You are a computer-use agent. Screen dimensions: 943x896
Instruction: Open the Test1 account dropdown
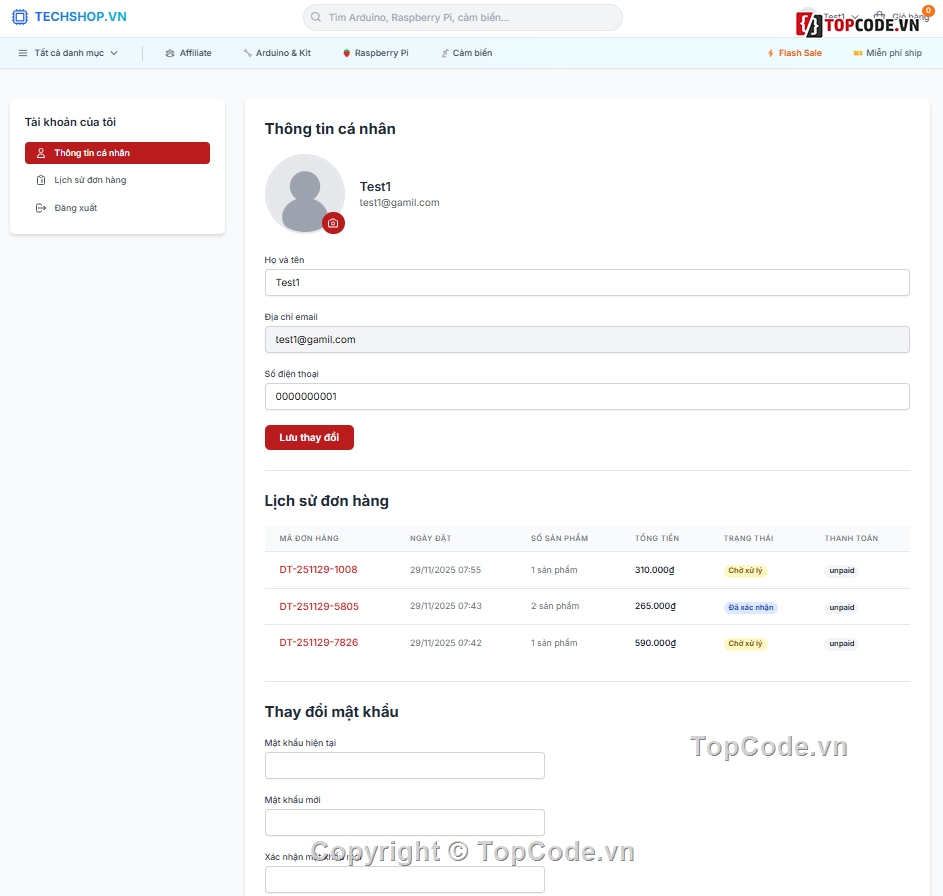836,15
